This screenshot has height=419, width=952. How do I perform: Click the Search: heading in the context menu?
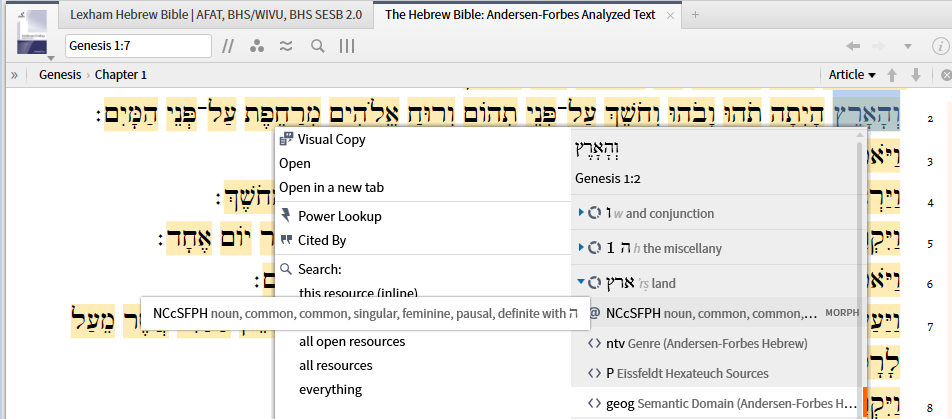319,269
